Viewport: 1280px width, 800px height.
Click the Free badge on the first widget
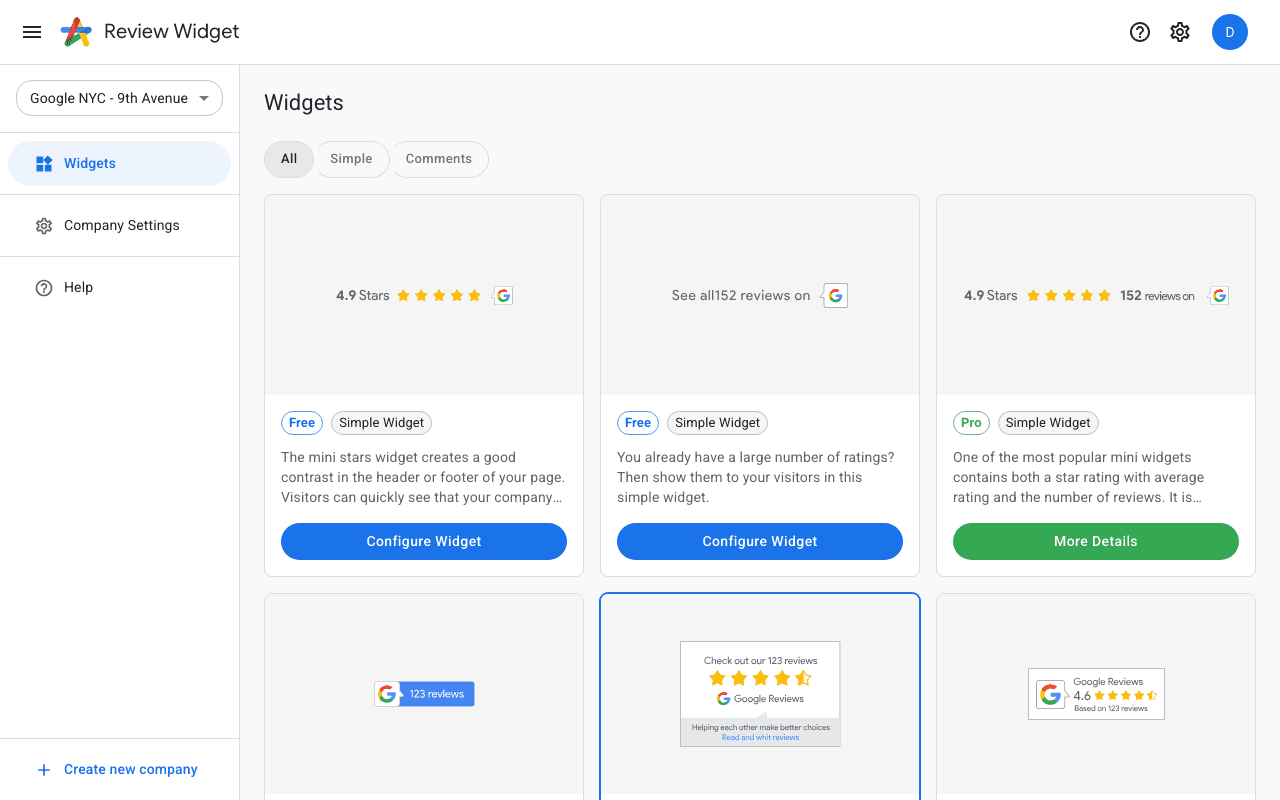pos(301,422)
